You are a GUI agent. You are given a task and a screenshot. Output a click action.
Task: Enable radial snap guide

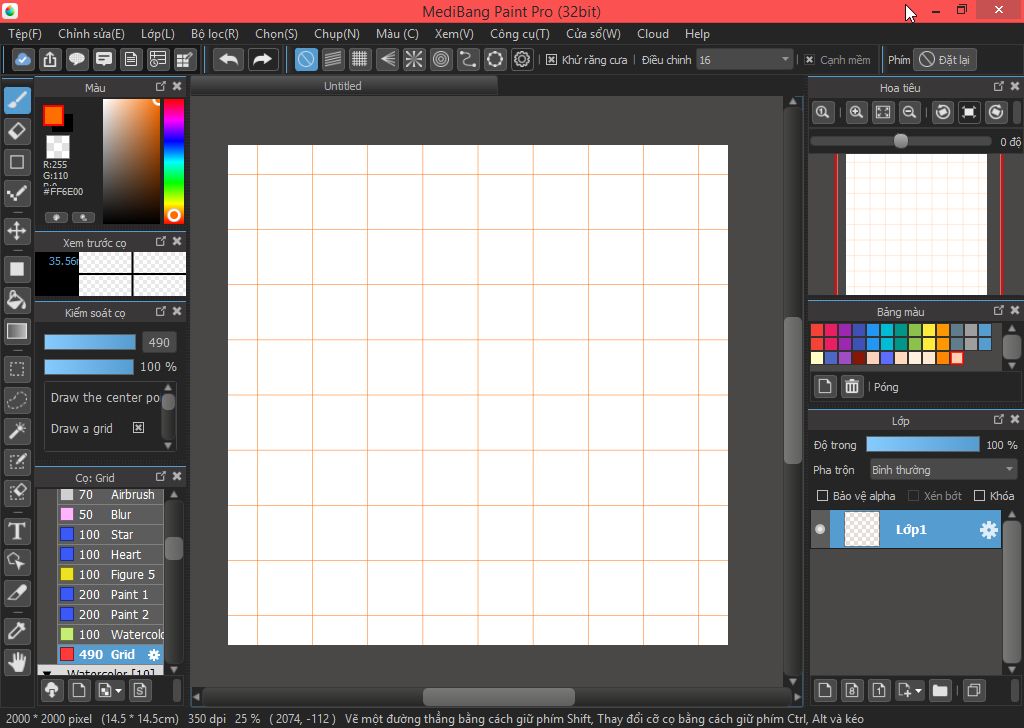414,59
